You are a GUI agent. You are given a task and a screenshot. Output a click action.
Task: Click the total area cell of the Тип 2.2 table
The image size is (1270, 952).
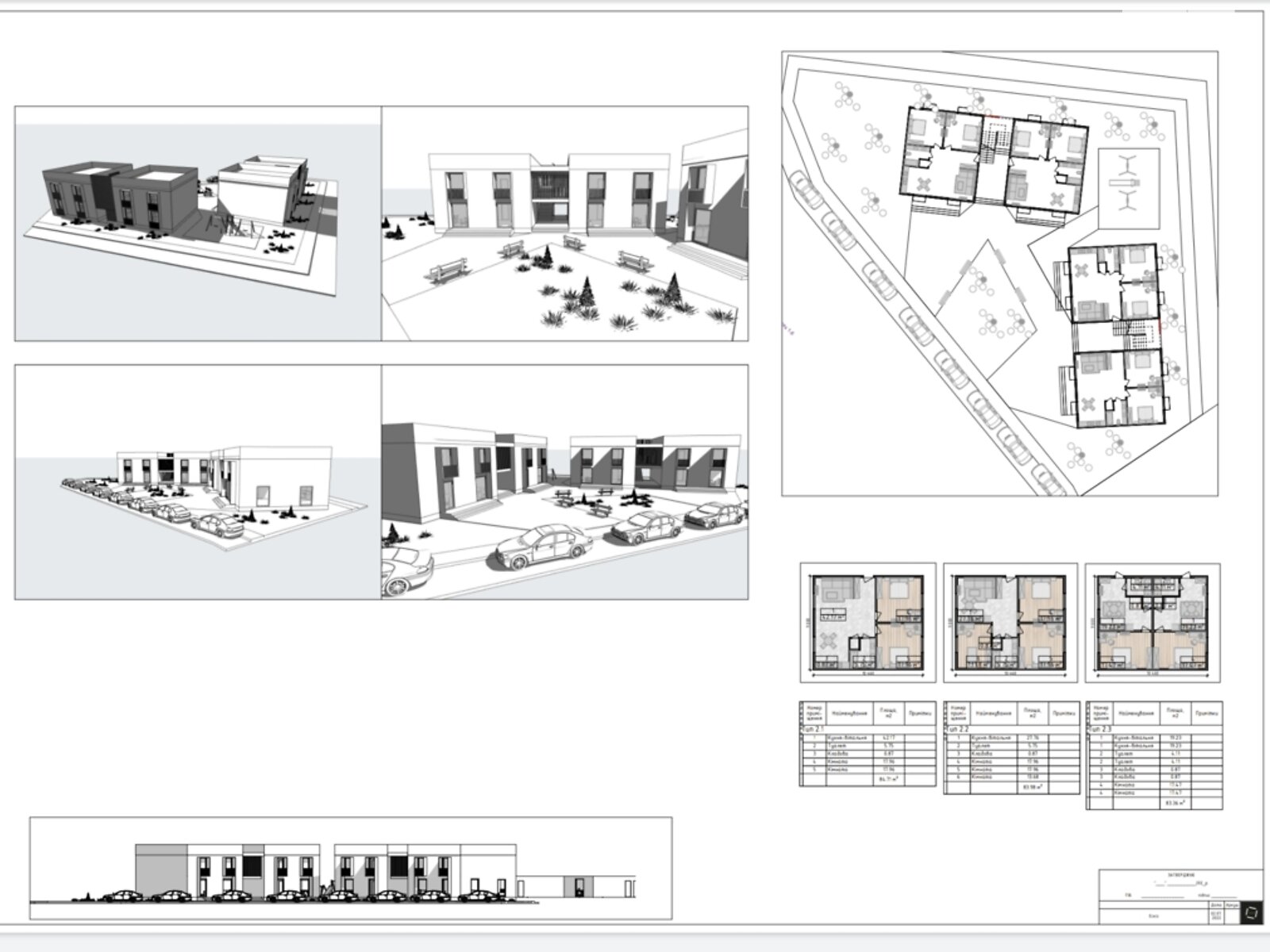coord(1032,787)
